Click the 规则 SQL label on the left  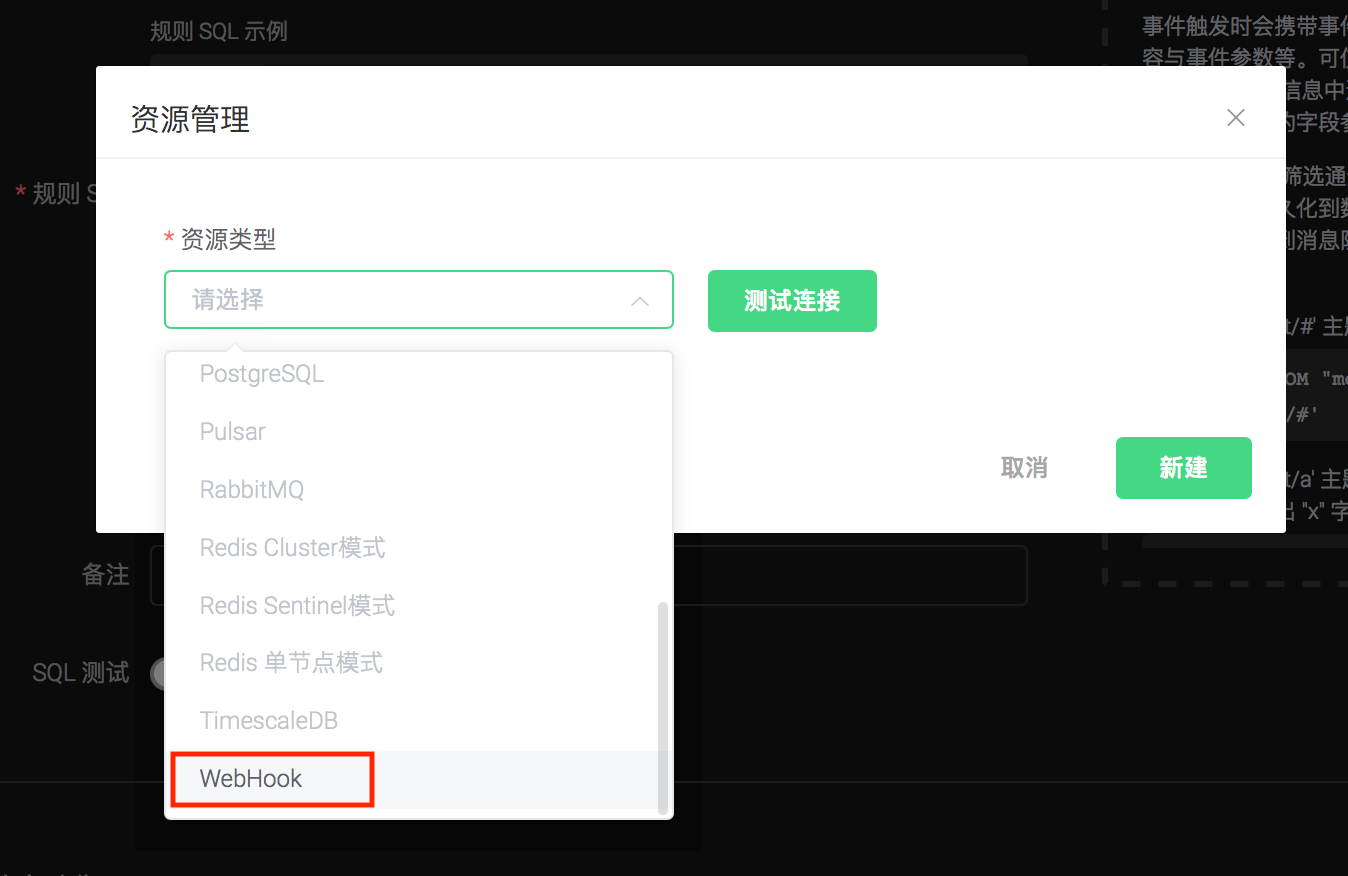click(54, 192)
